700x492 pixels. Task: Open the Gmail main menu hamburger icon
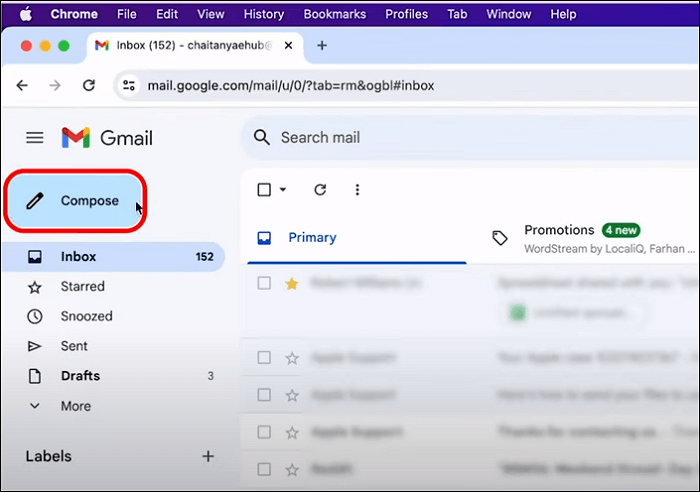[35, 138]
